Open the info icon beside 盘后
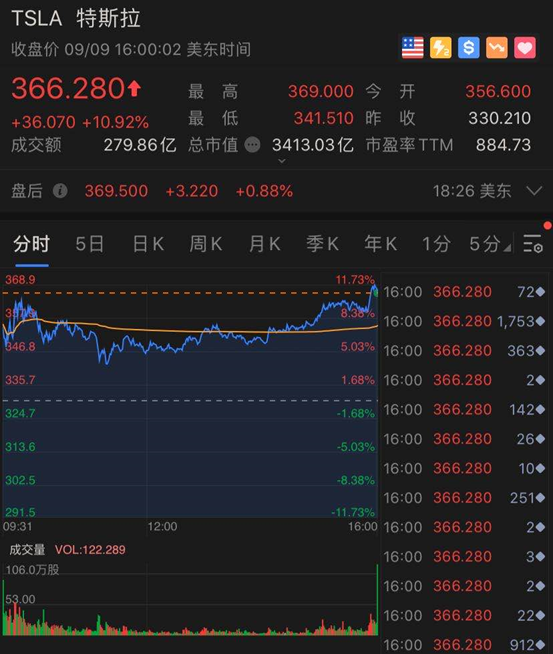 coord(60,191)
